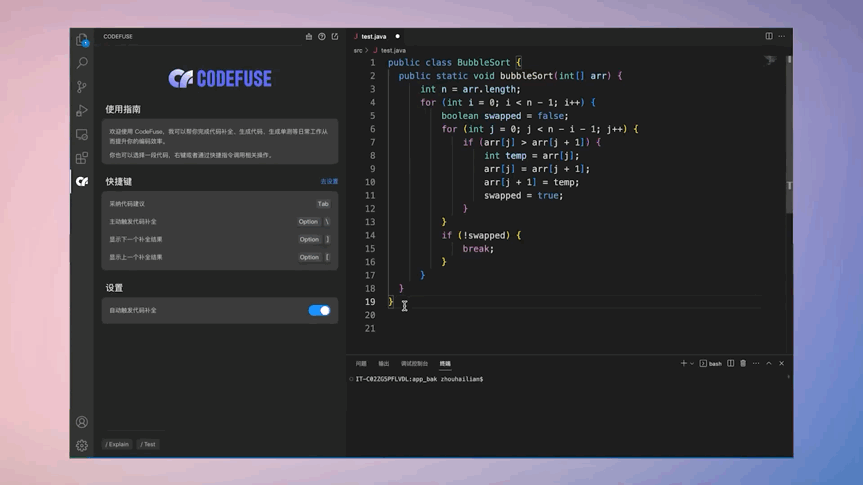This screenshot has height=485, width=863.
Task: Click the Option key badge for 主动触发代码补全
Action: [308, 222]
